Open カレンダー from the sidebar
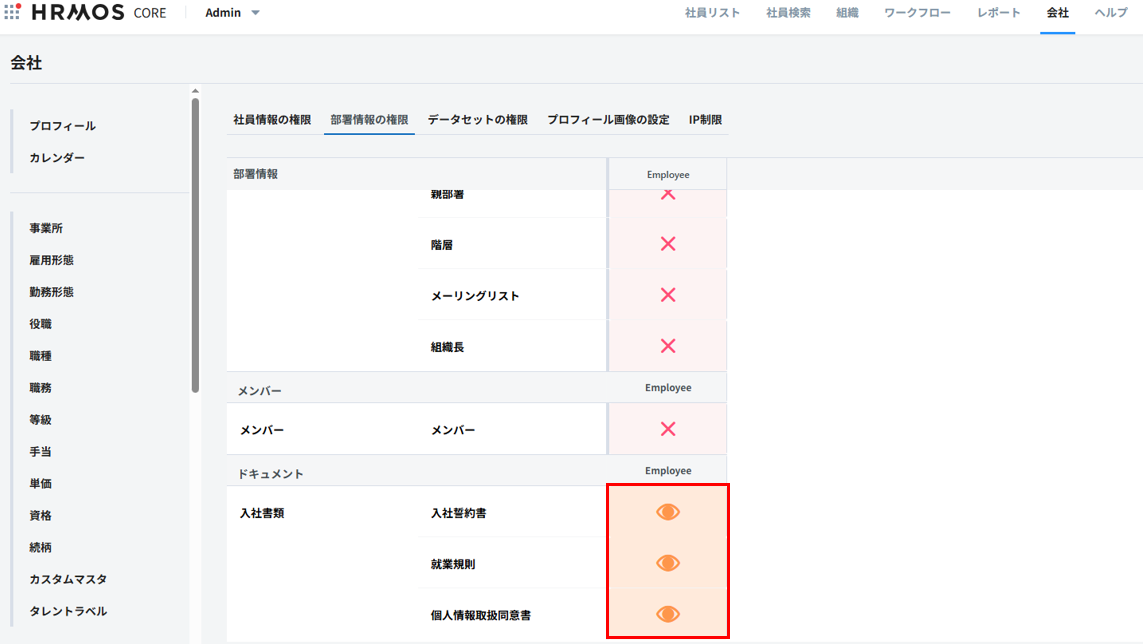This screenshot has width=1143, height=644. pyautogui.click(x=57, y=158)
